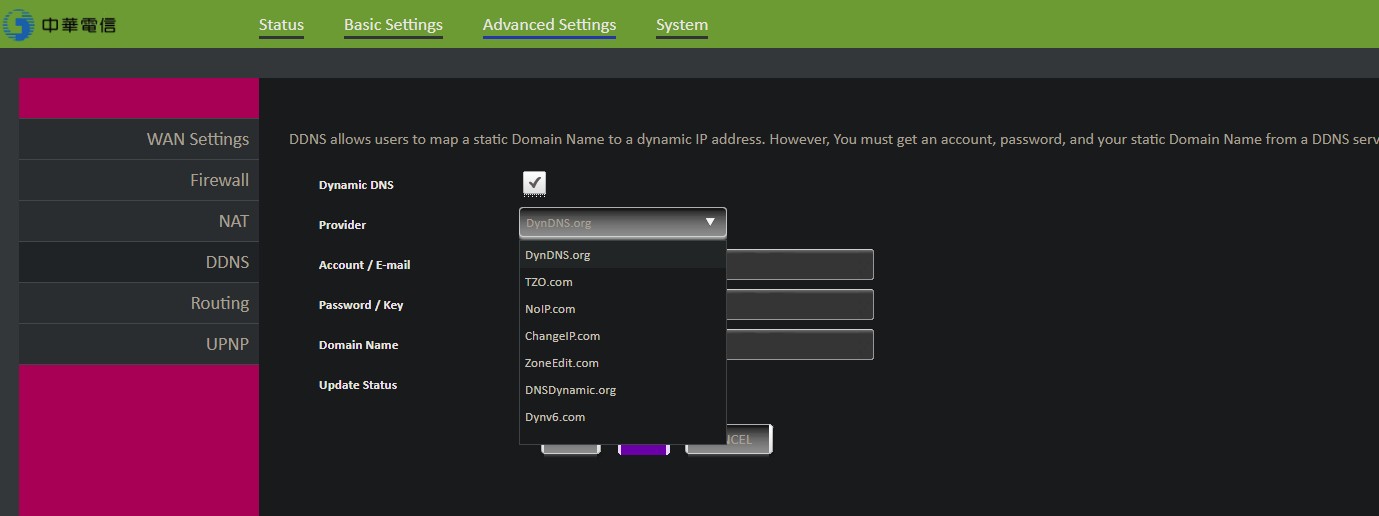Screen dimensions: 1379x516
Task: Click the Account / E-mail input field
Action: [x=800, y=265]
